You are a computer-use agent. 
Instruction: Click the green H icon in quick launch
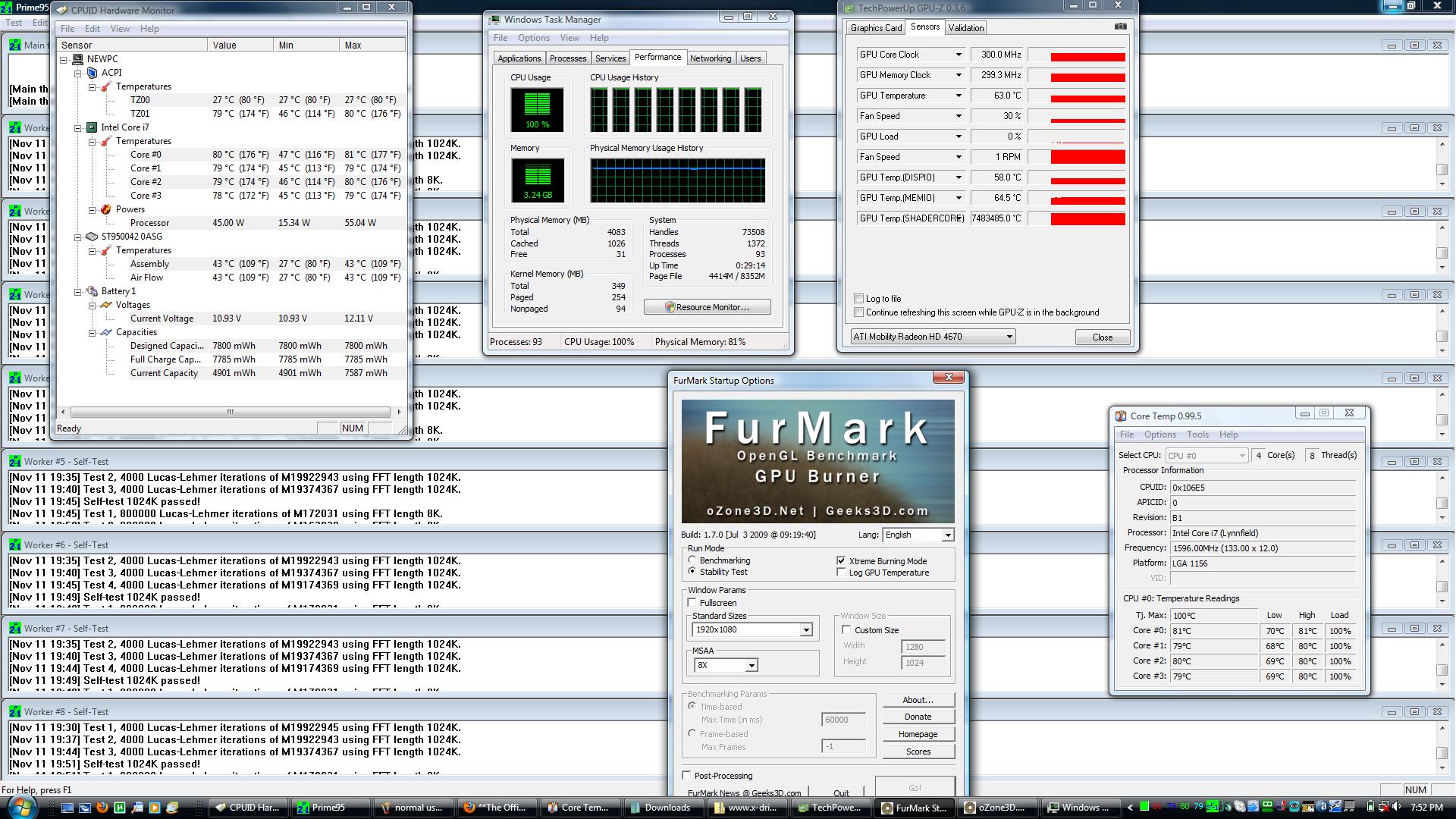pyautogui.click(x=120, y=808)
